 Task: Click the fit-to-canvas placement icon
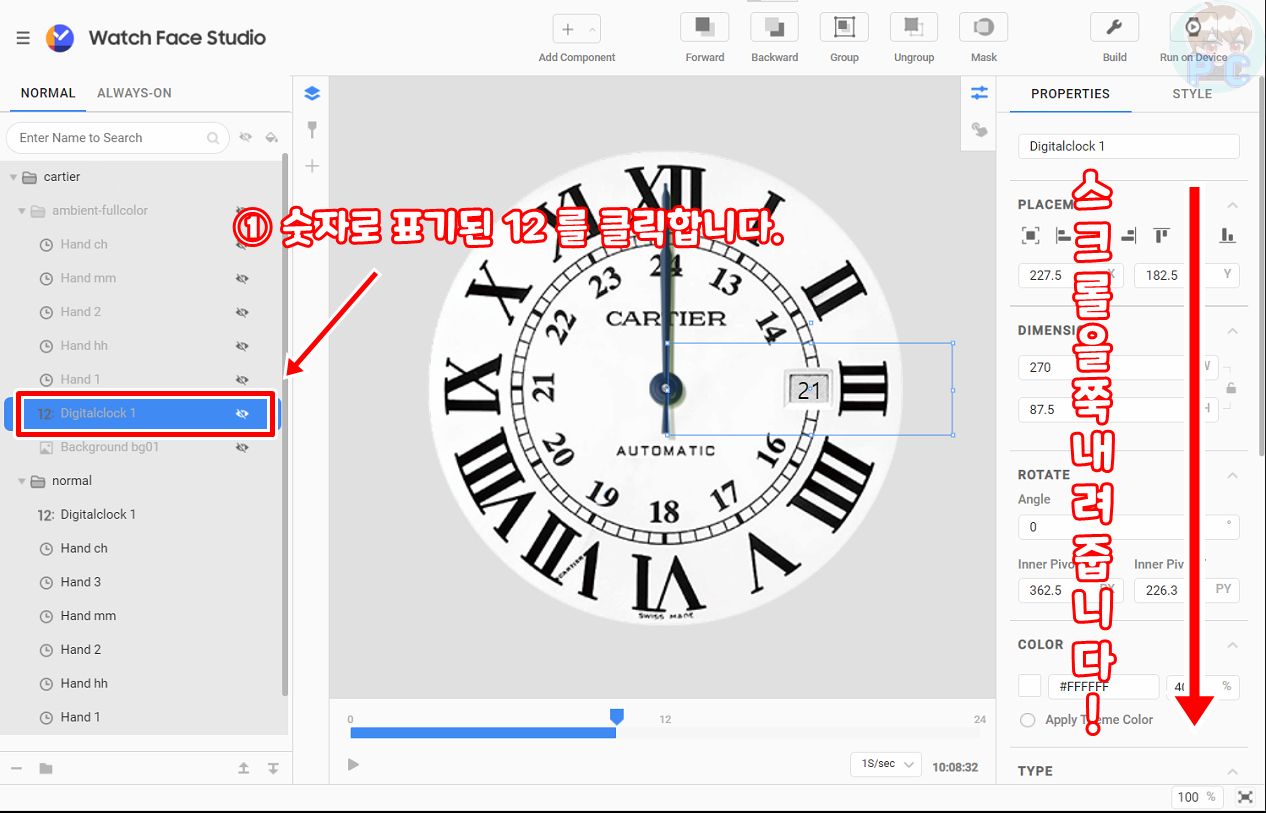coord(1030,236)
